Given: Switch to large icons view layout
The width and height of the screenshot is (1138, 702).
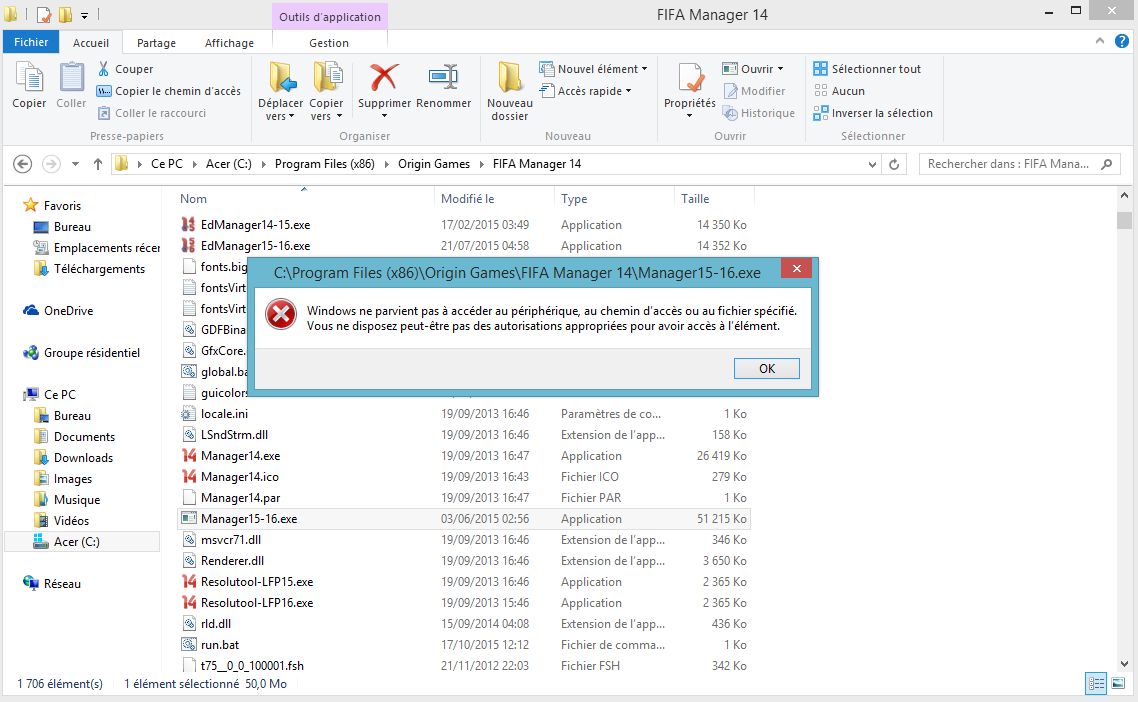Looking at the screenshot, I should pos(1118,683).
